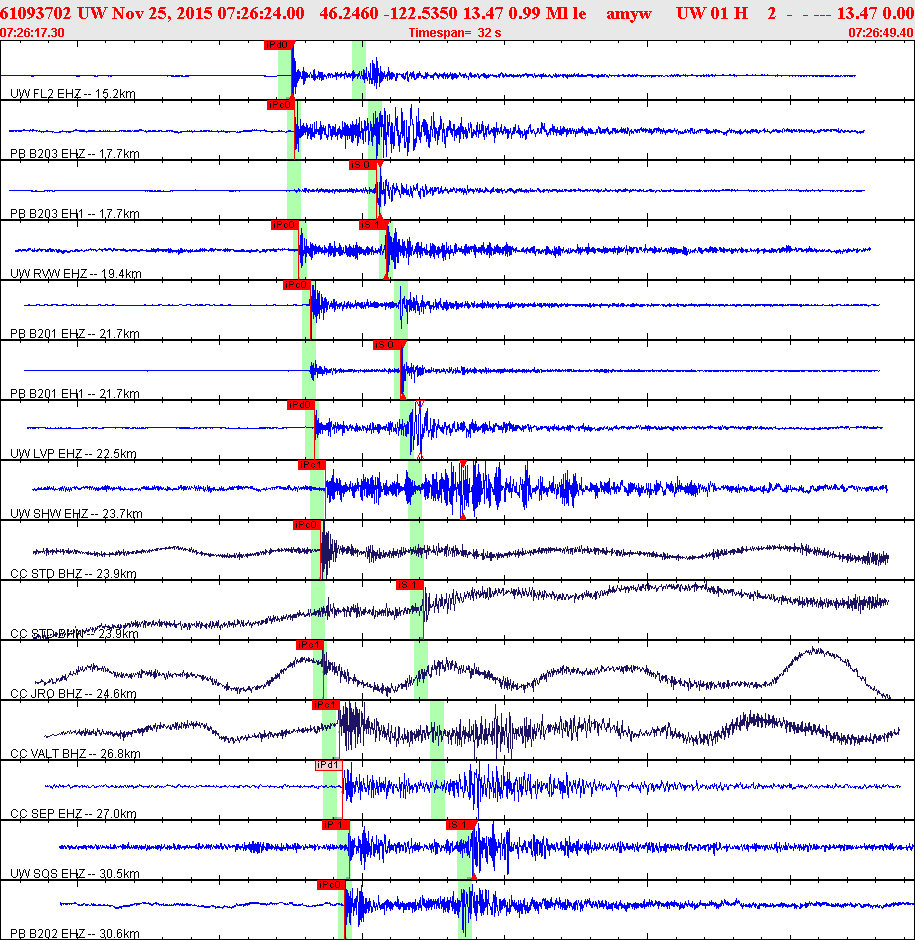The width and height of the screenshot is (915, 940).
Task: Click the 'UW SHW EHZ -- 23.7km' channel label
Action: (x=76, y=513)
